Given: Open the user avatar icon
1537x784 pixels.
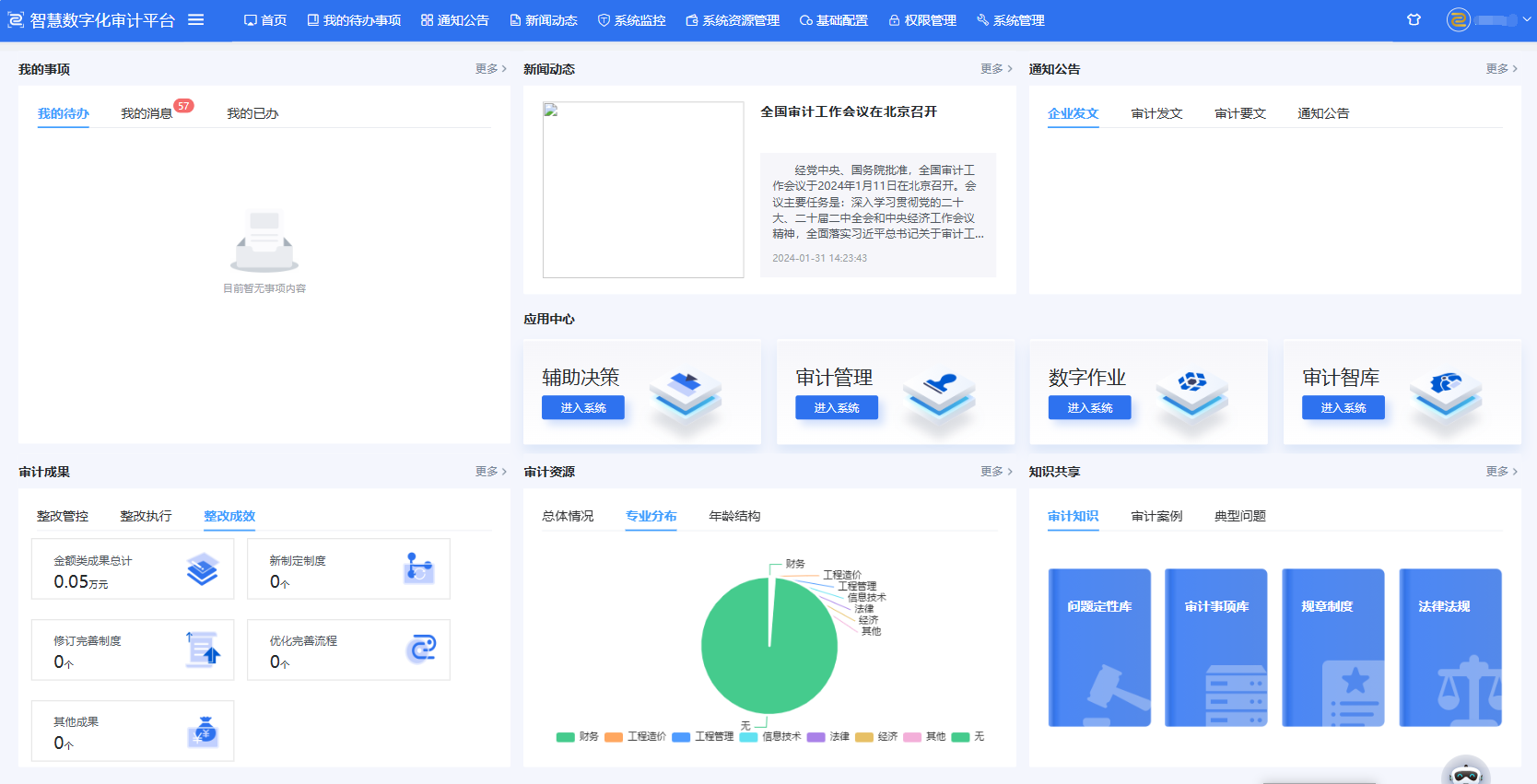Looking at the screenshot, I should [x=1458, y=19].
